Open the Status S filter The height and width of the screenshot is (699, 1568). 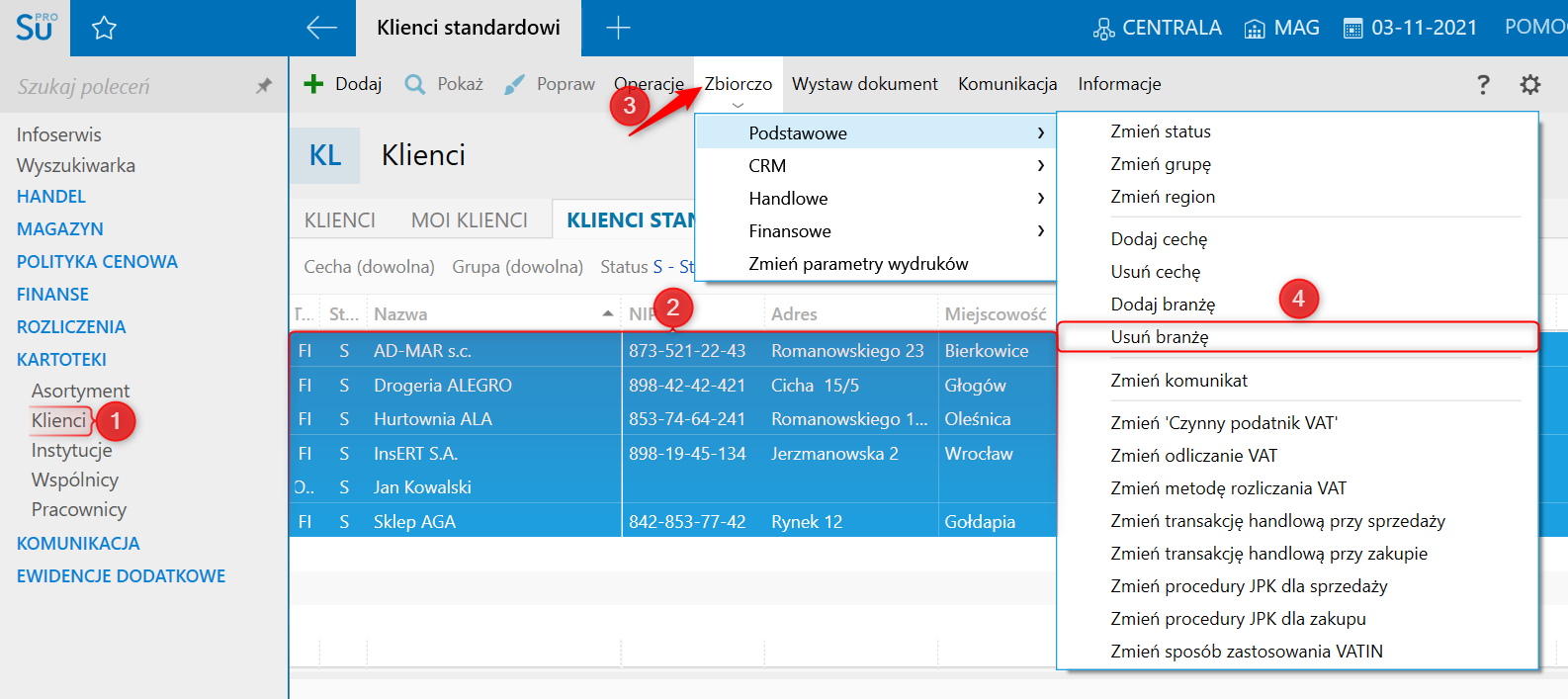pos(647,267)
